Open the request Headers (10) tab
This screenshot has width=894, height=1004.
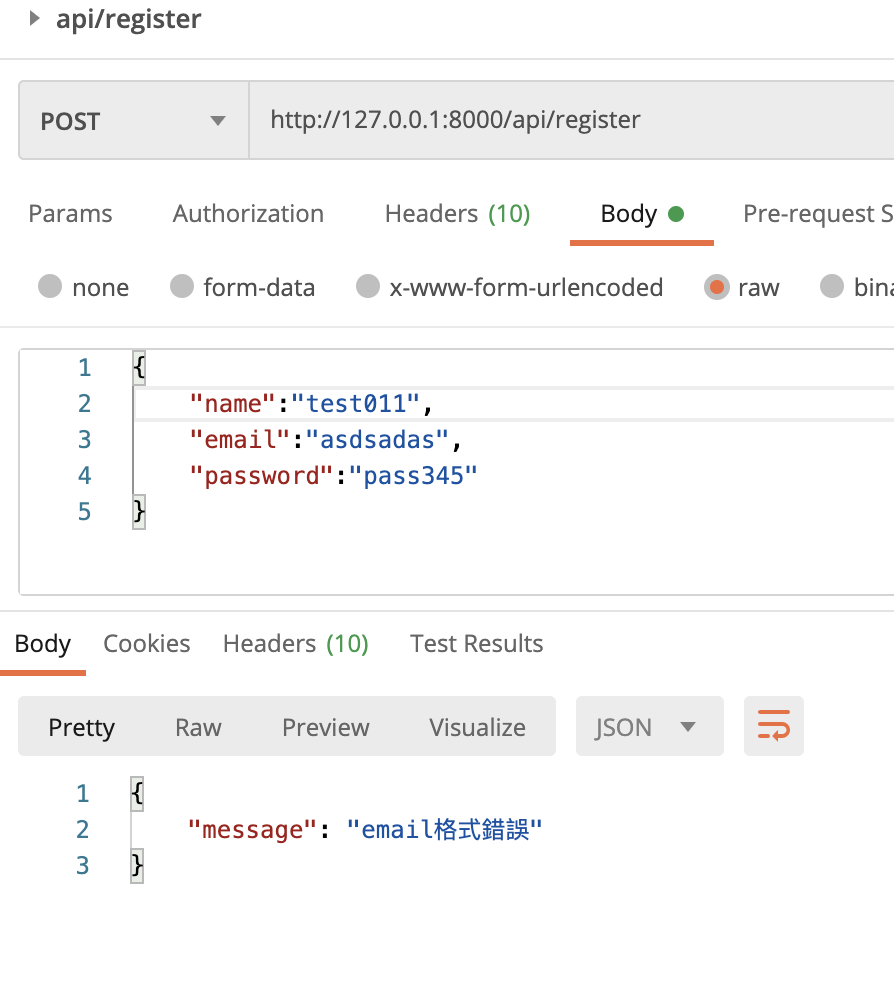pos(457,214)
